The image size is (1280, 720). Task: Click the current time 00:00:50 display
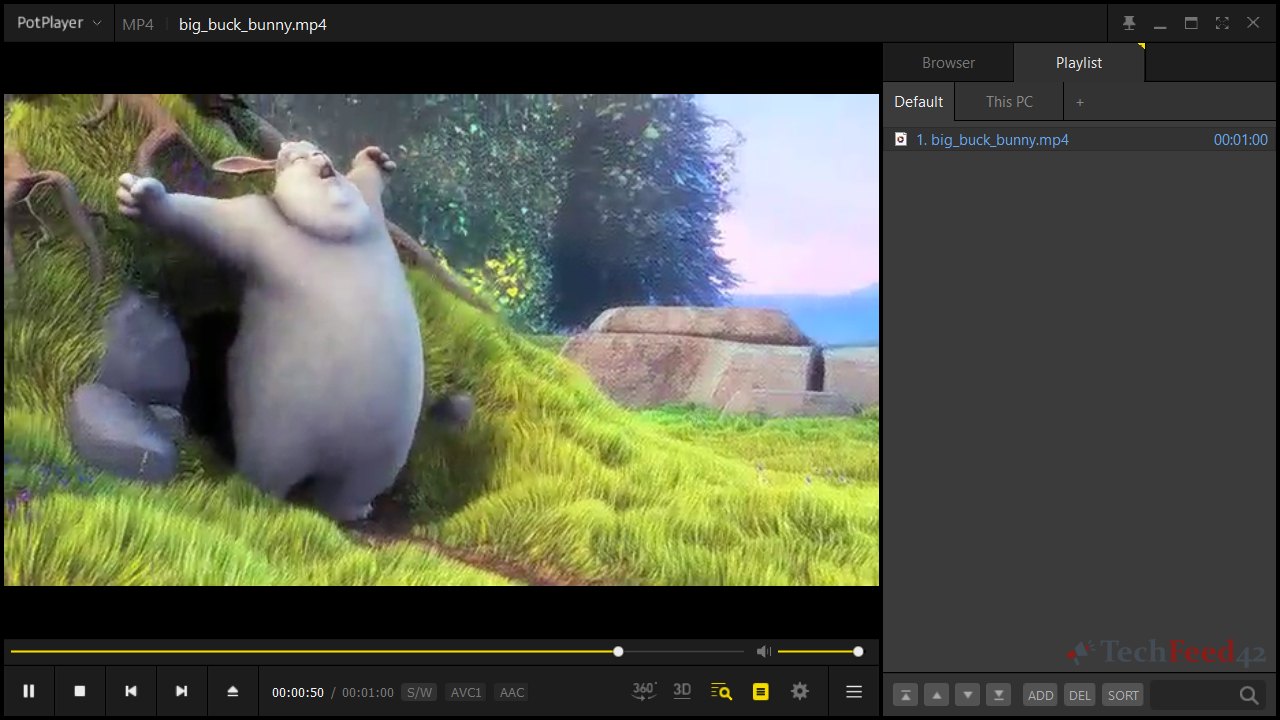[298, 692]
